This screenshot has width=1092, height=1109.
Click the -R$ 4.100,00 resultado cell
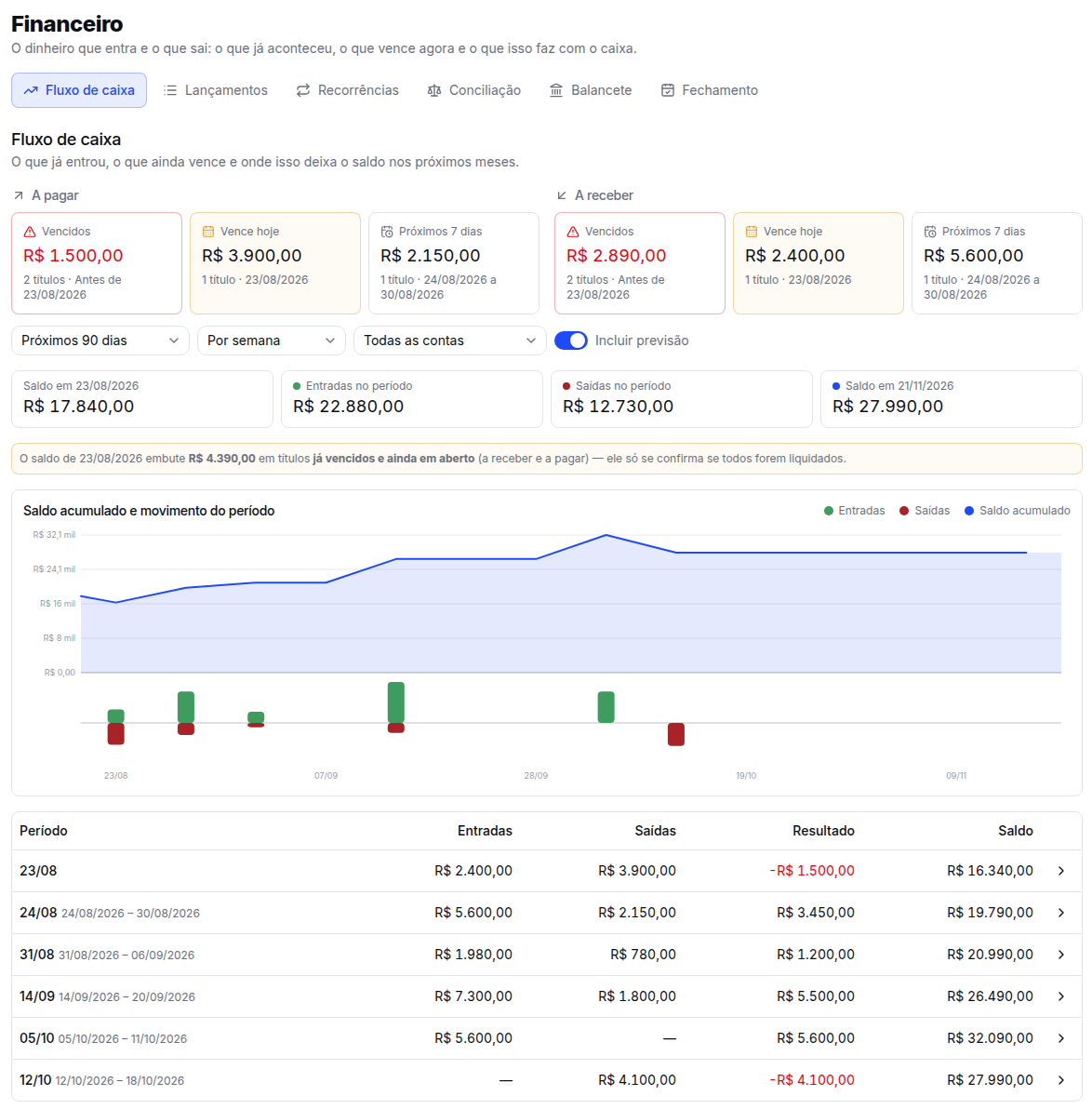point(812,1080)
